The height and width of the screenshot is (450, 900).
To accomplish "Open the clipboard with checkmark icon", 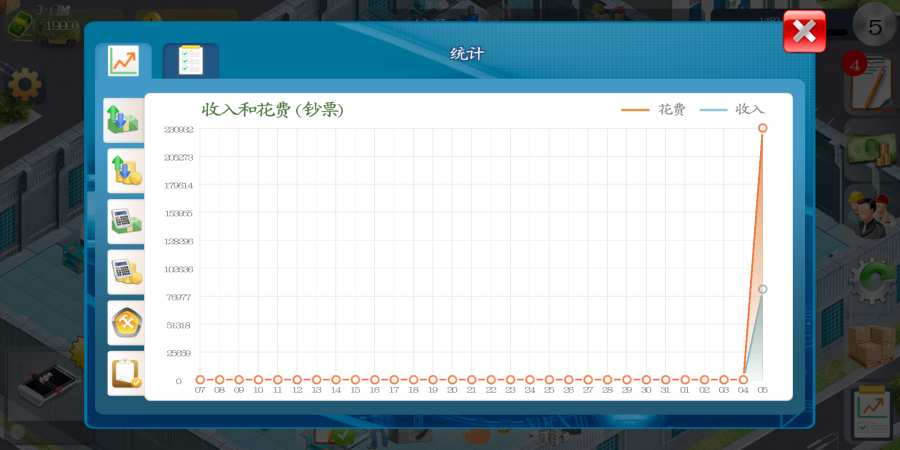I will 126,373.
